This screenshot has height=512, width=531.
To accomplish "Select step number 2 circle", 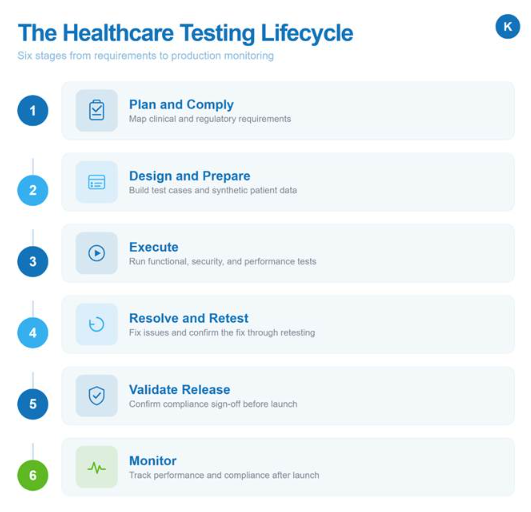I will [x=33, y=190].
